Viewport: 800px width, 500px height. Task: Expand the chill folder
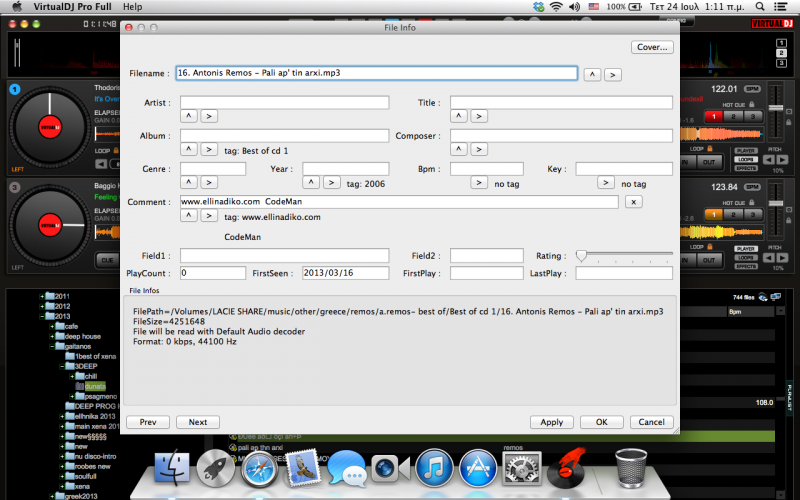coord(72,377)
